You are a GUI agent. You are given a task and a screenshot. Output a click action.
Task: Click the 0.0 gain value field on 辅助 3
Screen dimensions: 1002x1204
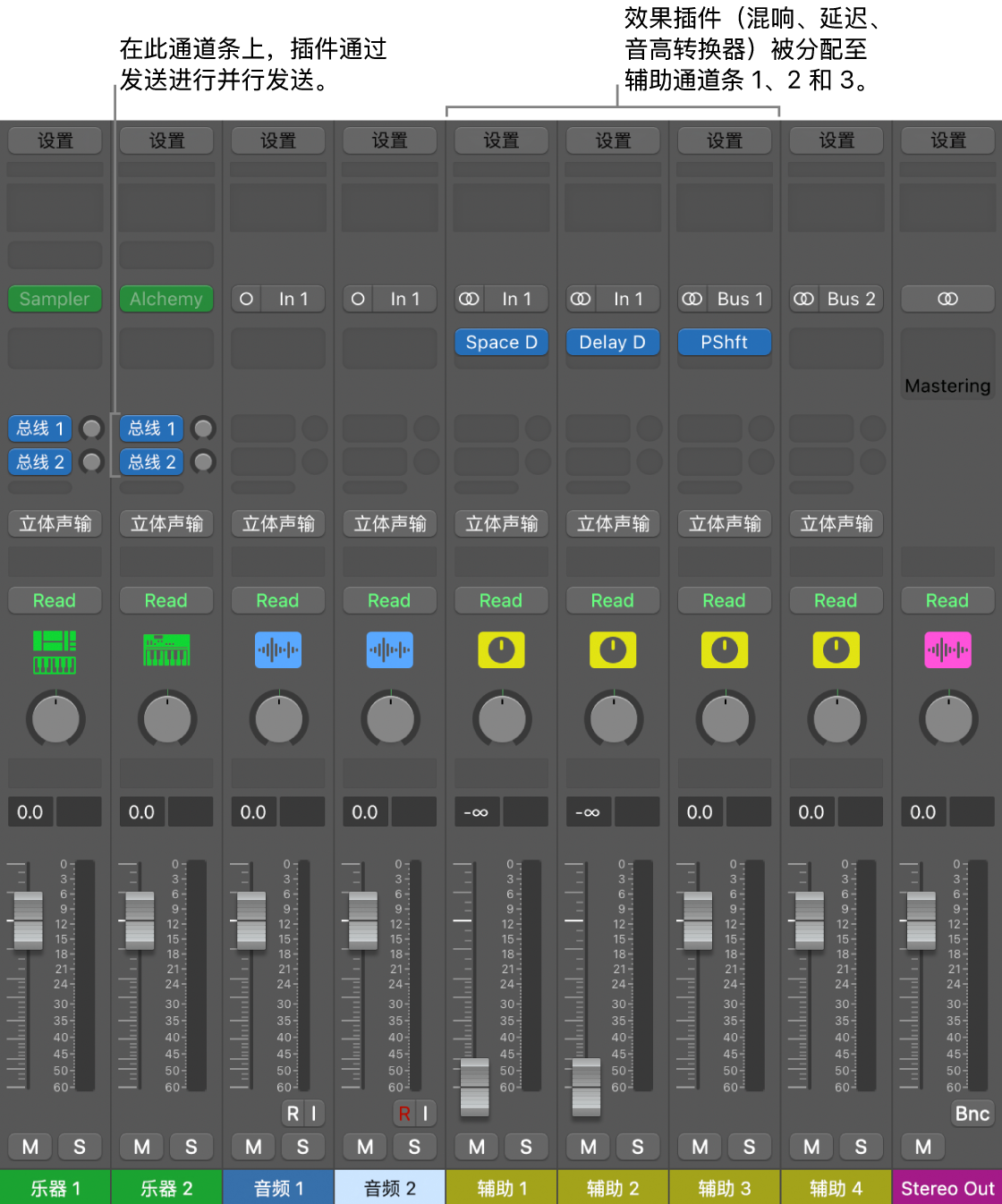[x=700, y=812]
